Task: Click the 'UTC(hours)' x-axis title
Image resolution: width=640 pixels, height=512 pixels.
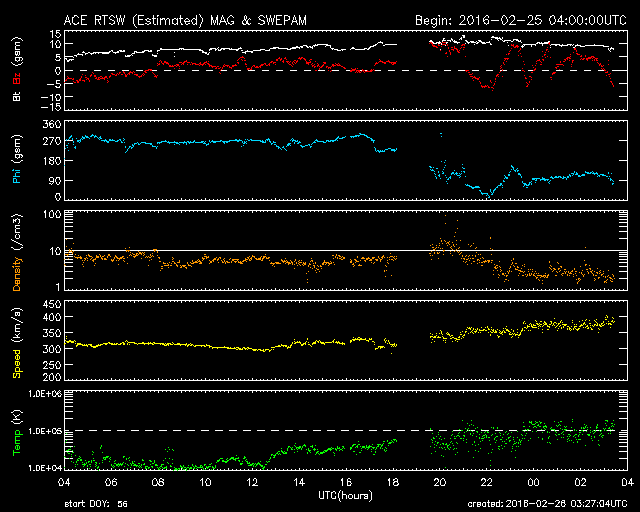Action: pos(345,496)
